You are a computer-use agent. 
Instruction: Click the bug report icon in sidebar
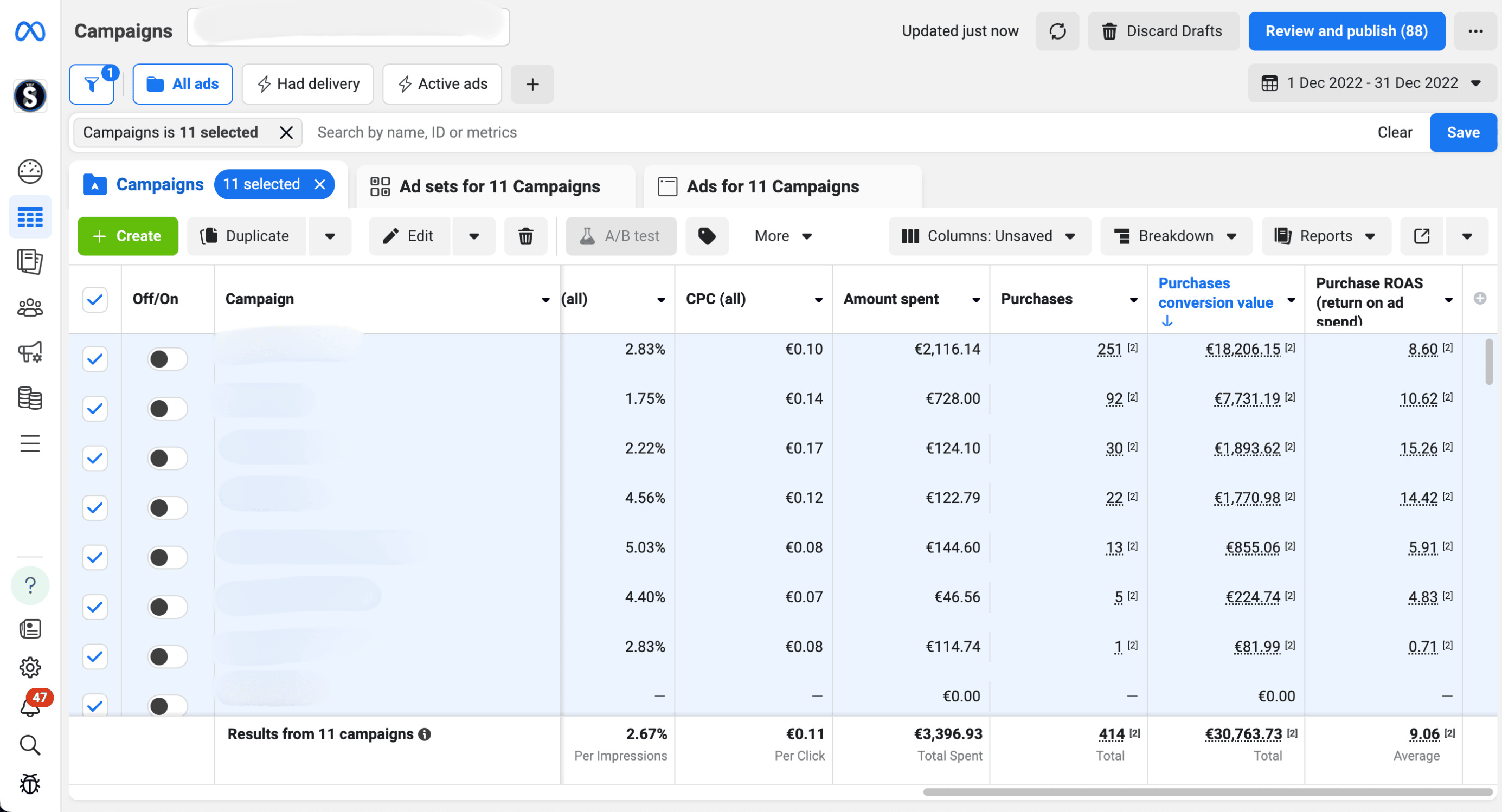(30, 784)
